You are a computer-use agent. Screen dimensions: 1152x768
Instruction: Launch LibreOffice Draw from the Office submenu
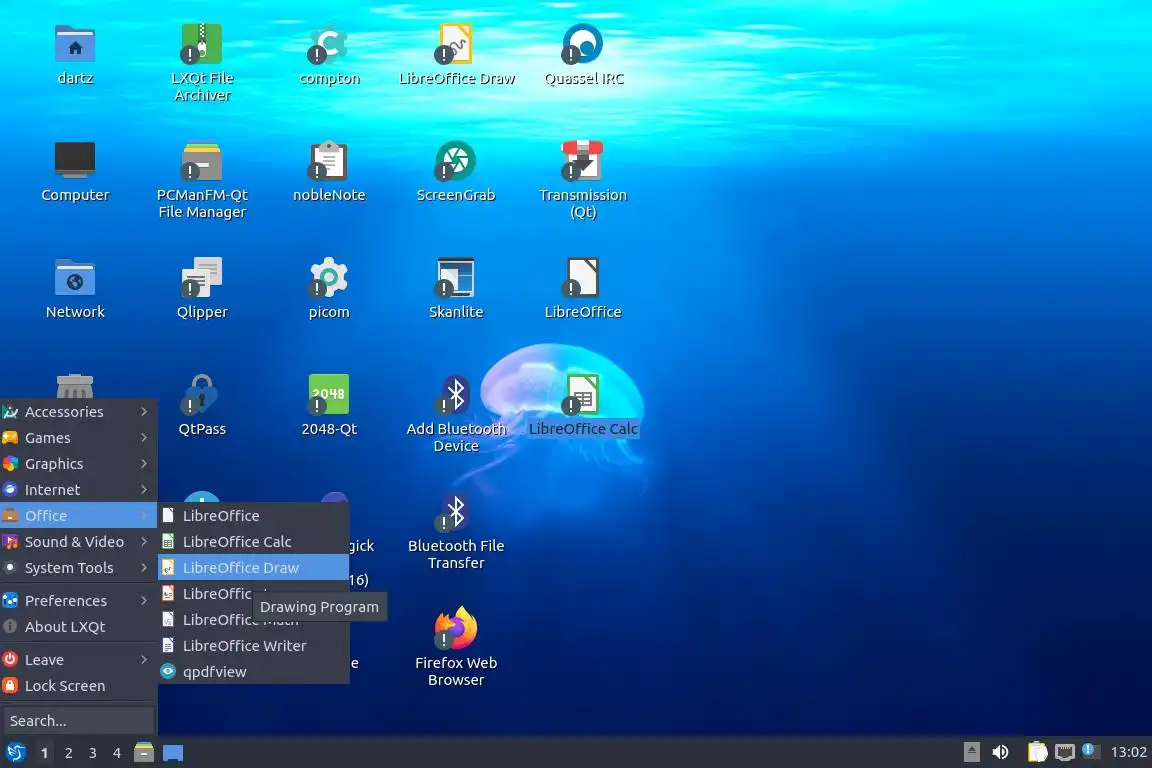[x=253, y=567]
